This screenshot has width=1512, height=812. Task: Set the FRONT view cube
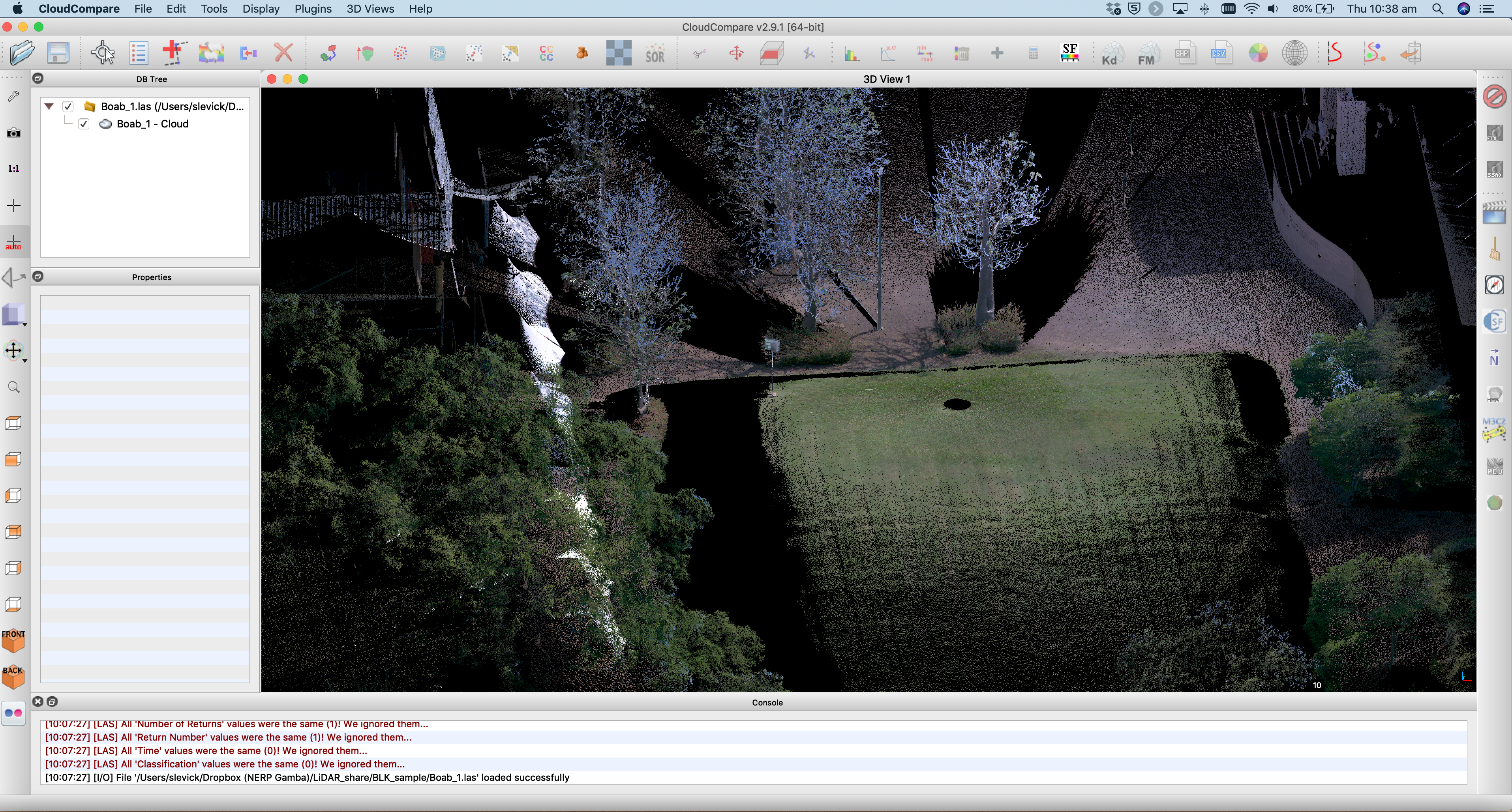tap(13, 641)
